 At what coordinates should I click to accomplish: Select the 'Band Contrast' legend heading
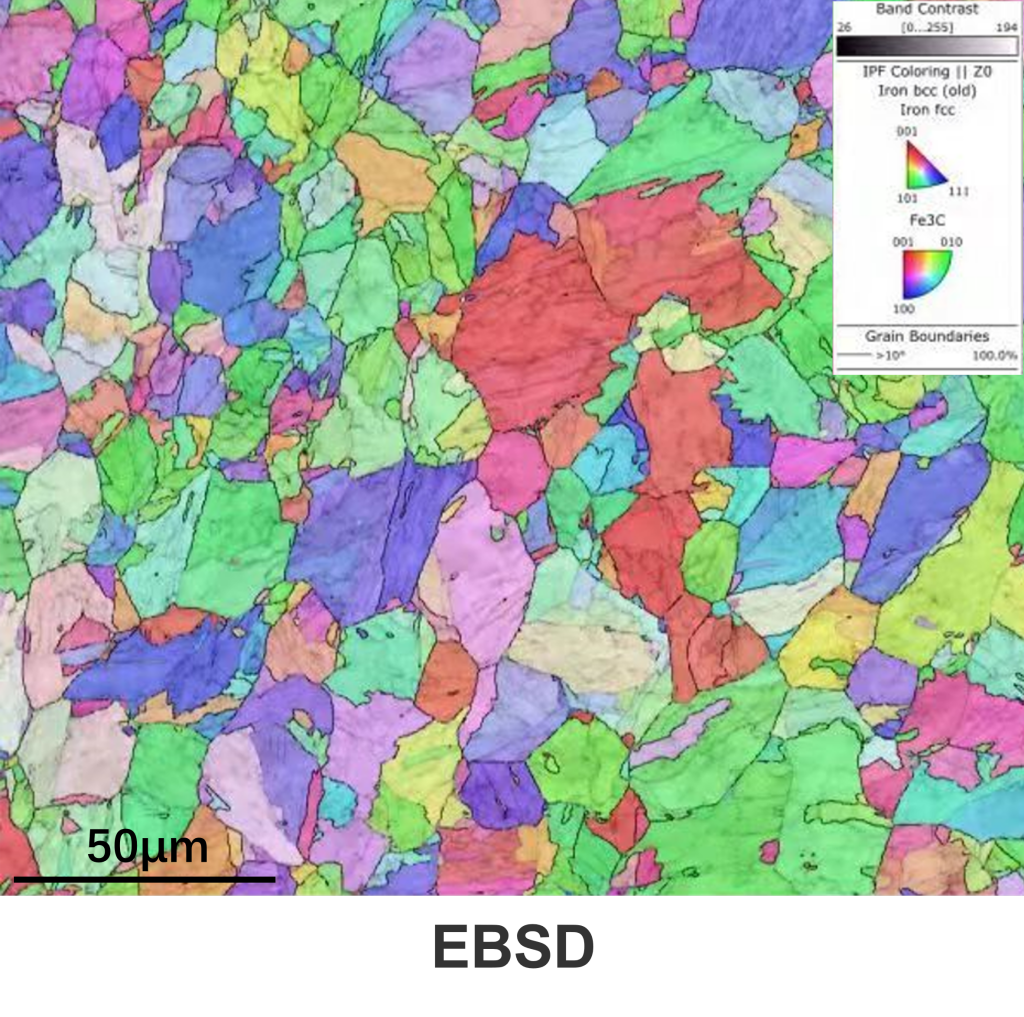tap(925, 8)
